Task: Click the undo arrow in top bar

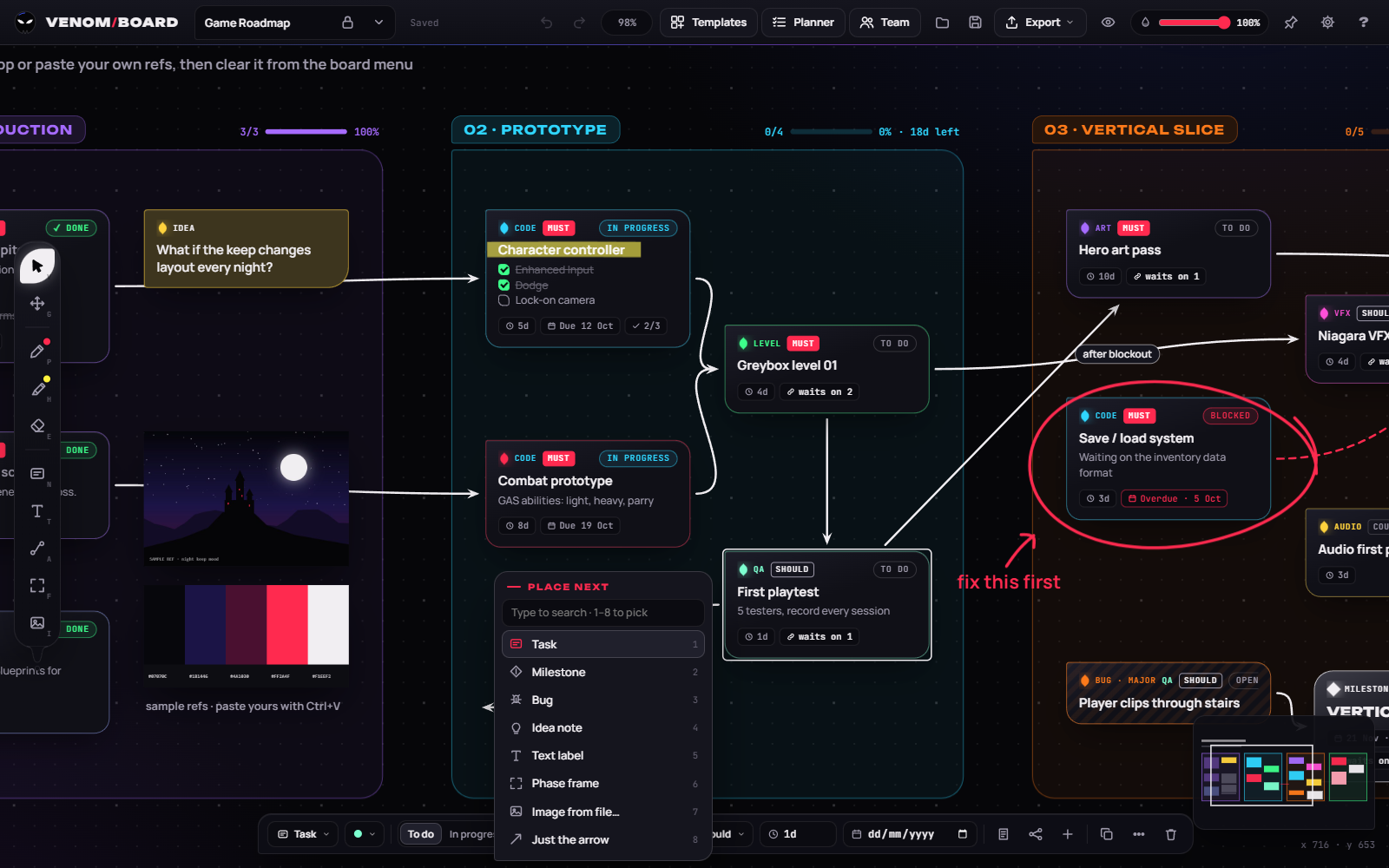Action: (546, 23)
